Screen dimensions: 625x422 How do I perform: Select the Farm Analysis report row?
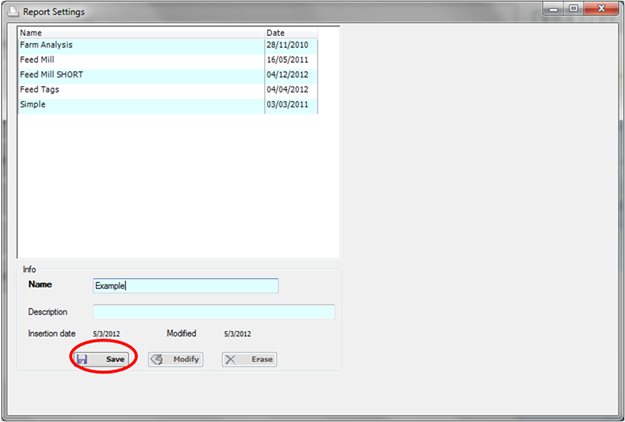[168, 45]
